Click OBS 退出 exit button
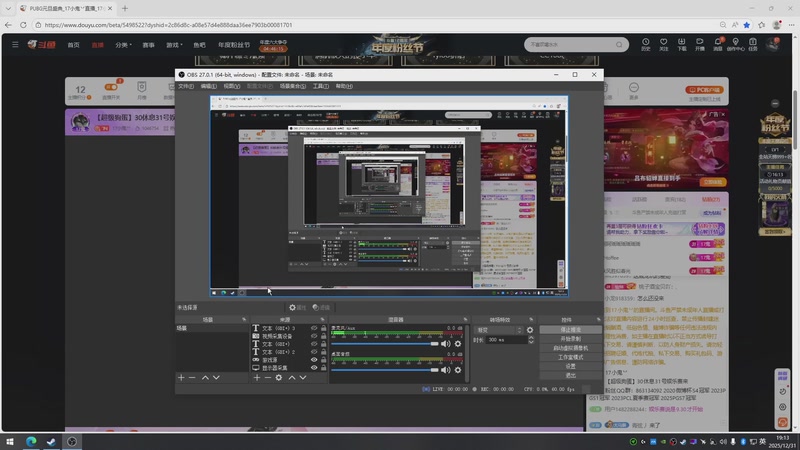800x450 pixels. click(x=570, y=376)
